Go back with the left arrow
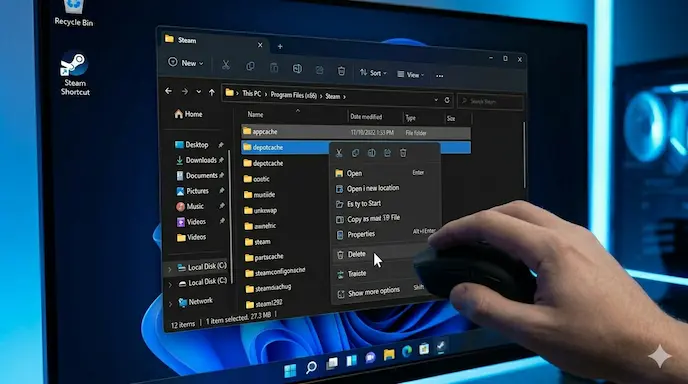The width and height of the screenshot is (688, 384). click(168, 91)
